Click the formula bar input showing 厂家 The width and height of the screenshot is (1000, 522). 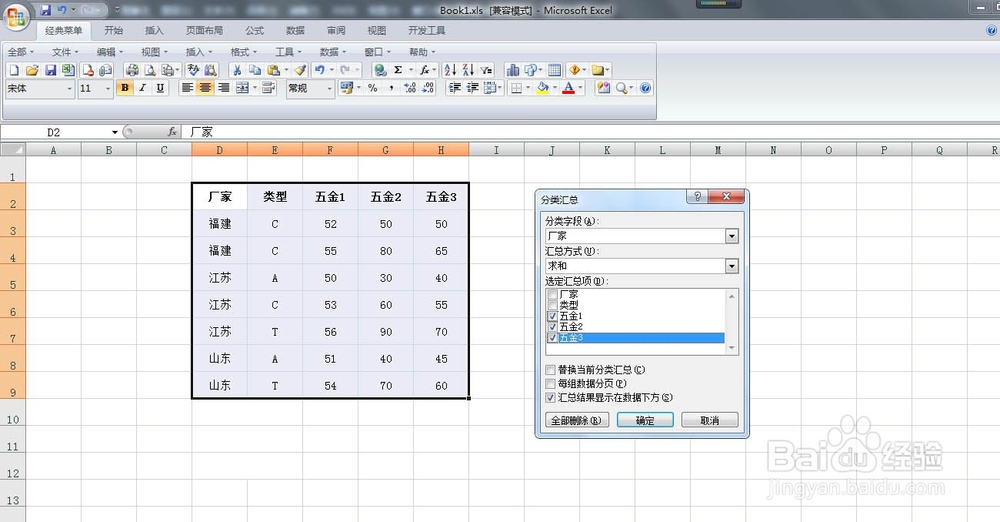pyautogui.click(x=593, y=132)
